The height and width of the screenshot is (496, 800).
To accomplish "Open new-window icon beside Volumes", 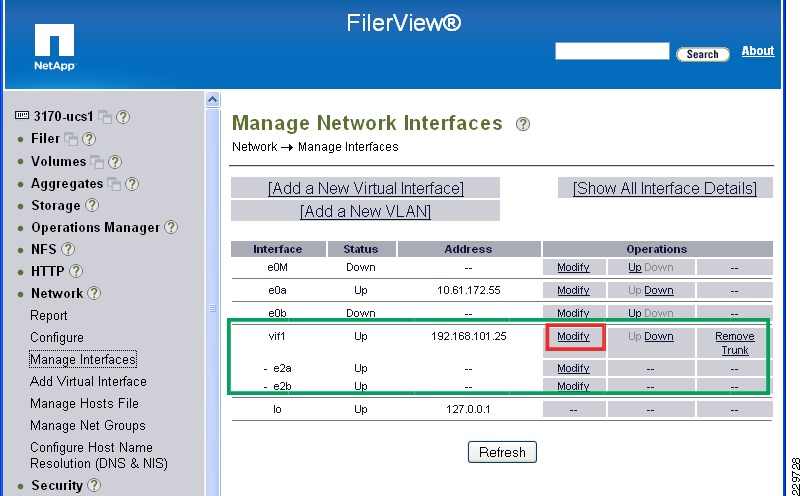I will click(x=97, y=162).
